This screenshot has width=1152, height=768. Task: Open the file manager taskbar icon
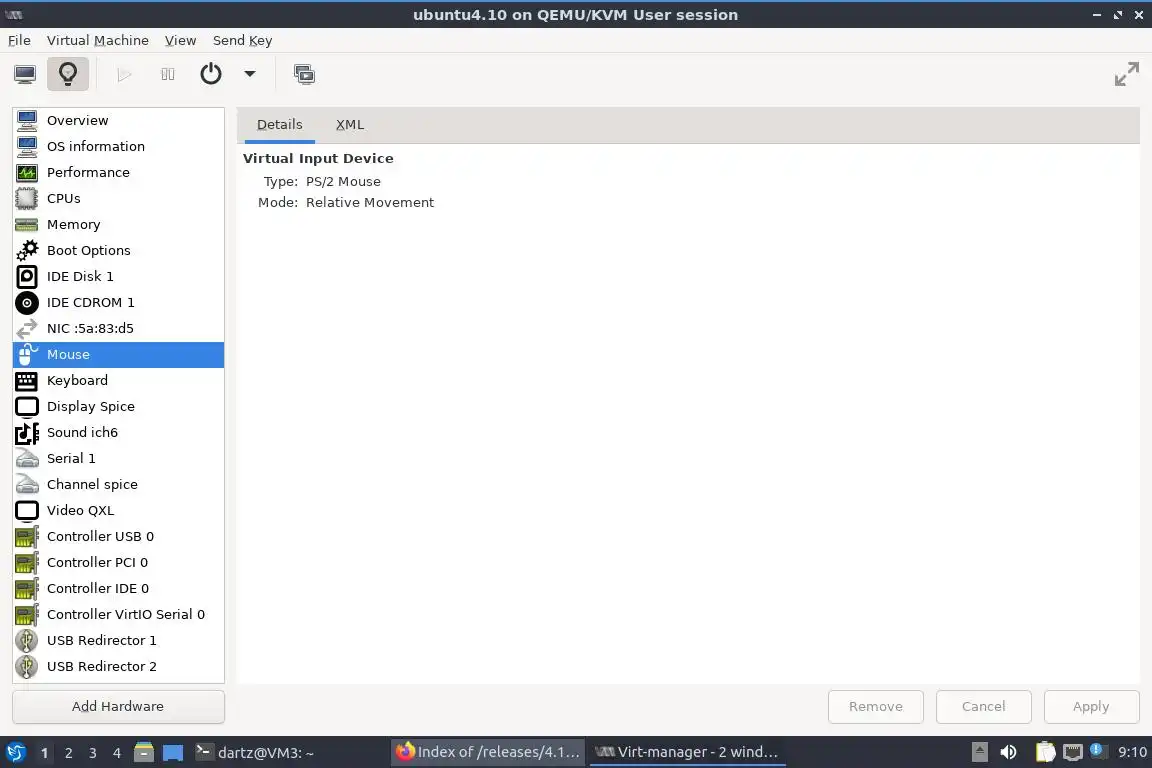[x=144, y=752]
